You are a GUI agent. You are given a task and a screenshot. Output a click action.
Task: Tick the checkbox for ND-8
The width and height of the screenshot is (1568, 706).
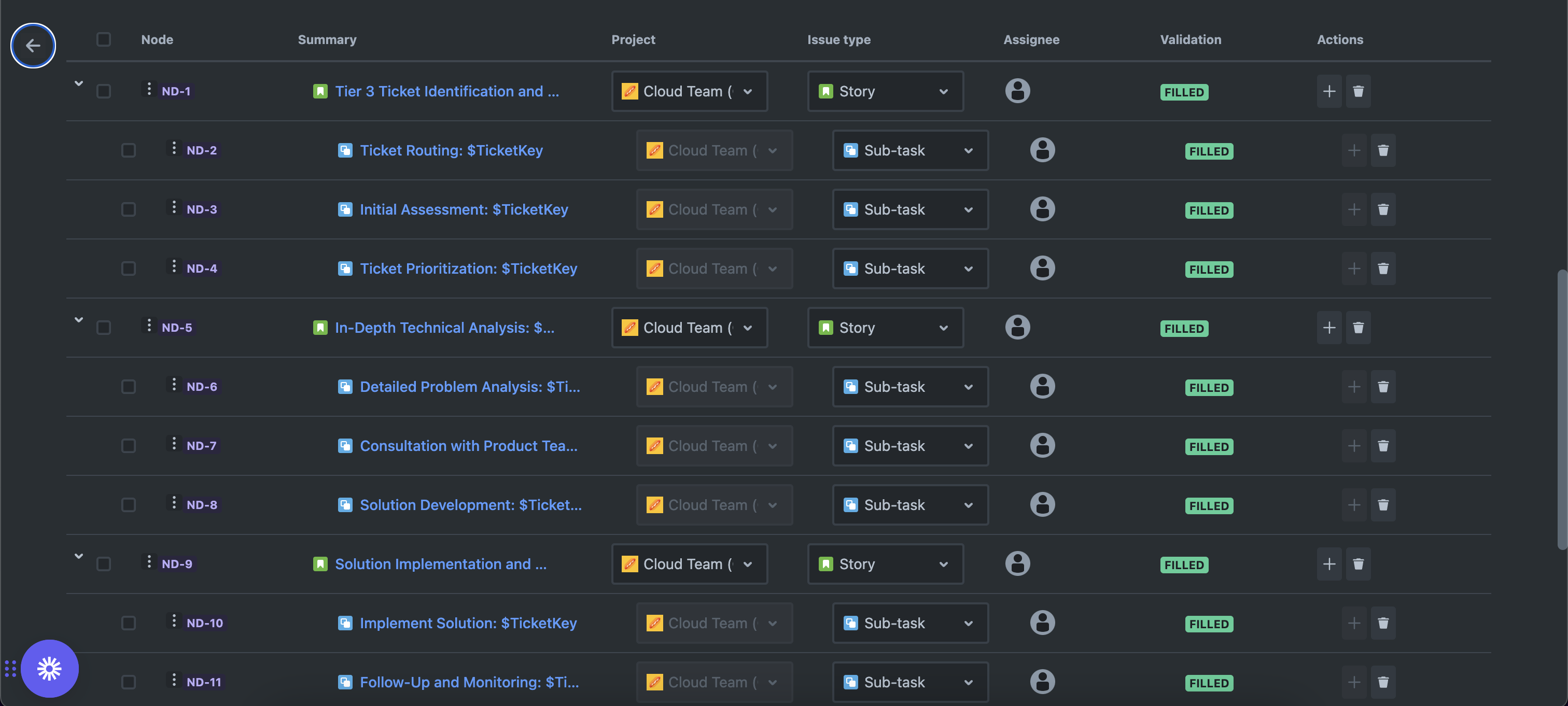click(129, 505)
